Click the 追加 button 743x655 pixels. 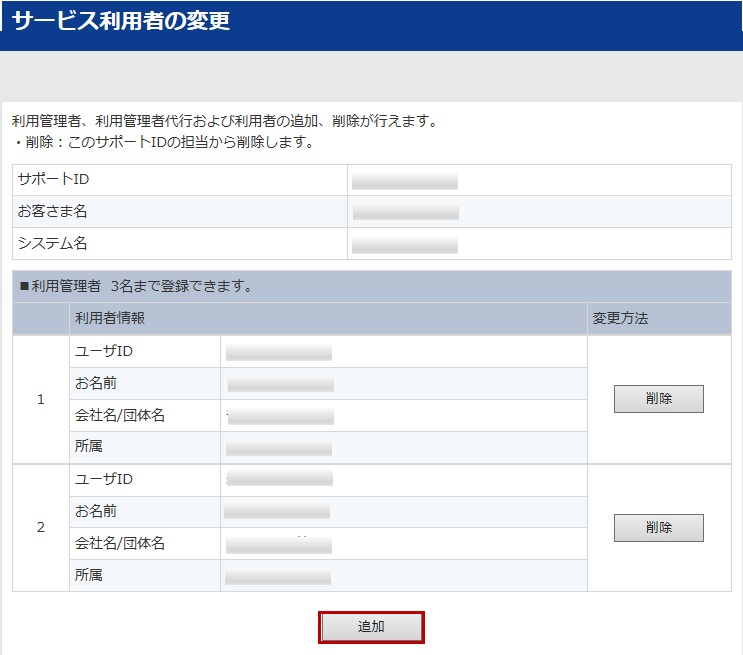tap(371, 627)
